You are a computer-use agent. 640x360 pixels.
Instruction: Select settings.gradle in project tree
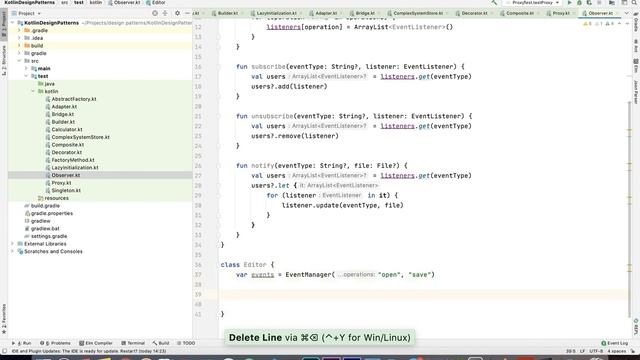49,236
